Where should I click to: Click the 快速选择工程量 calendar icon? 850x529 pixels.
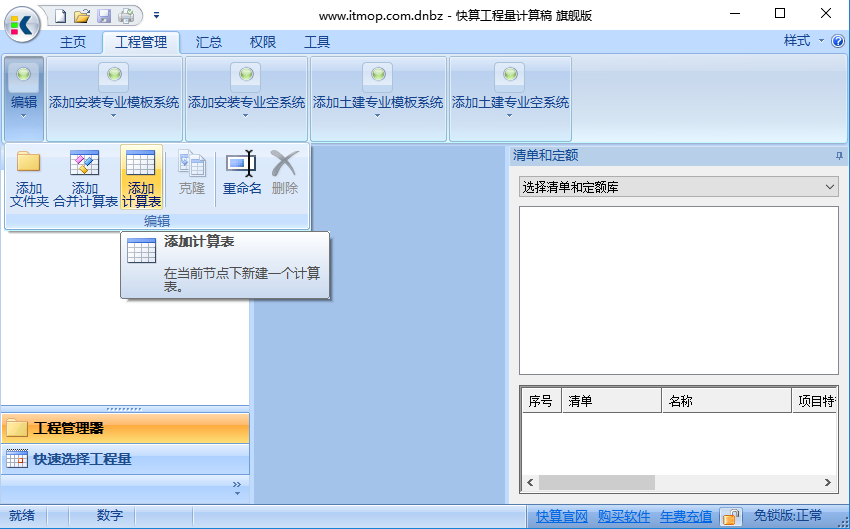click(17, 459)
